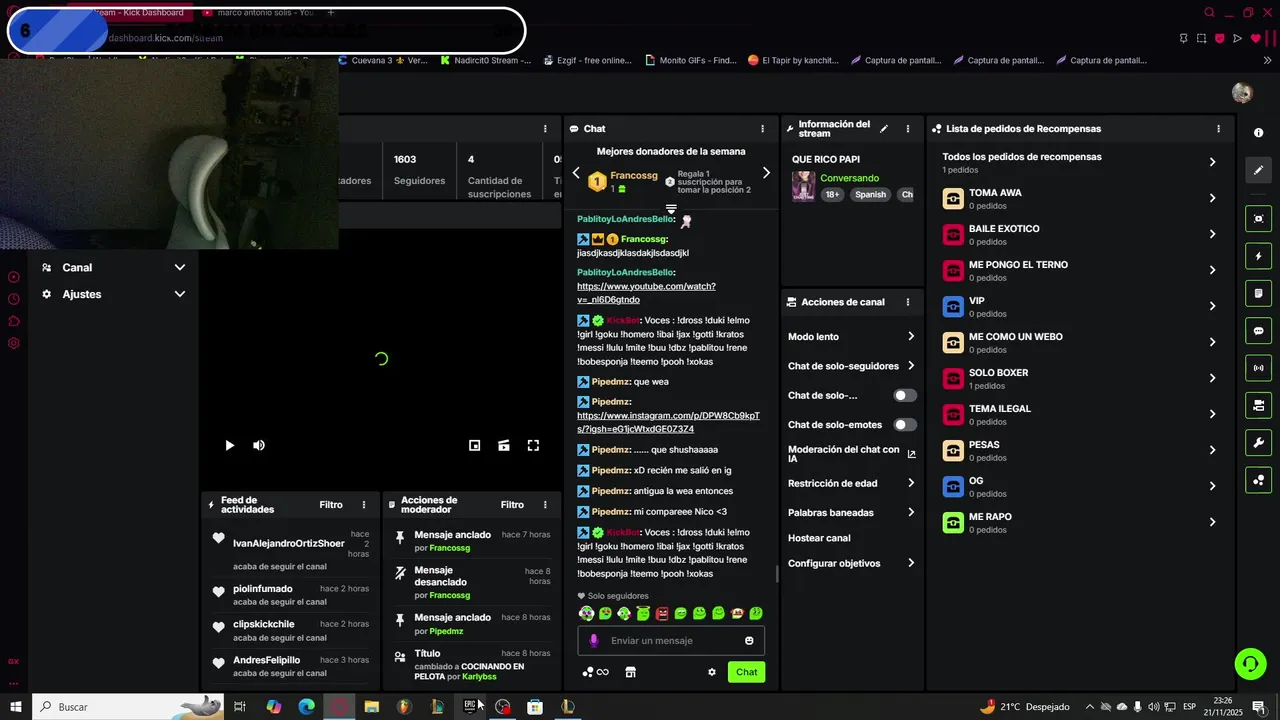1280x720 pixels.
Task: Toggle the camera widget icon in right sidebar
Action: click(1258, 405)
